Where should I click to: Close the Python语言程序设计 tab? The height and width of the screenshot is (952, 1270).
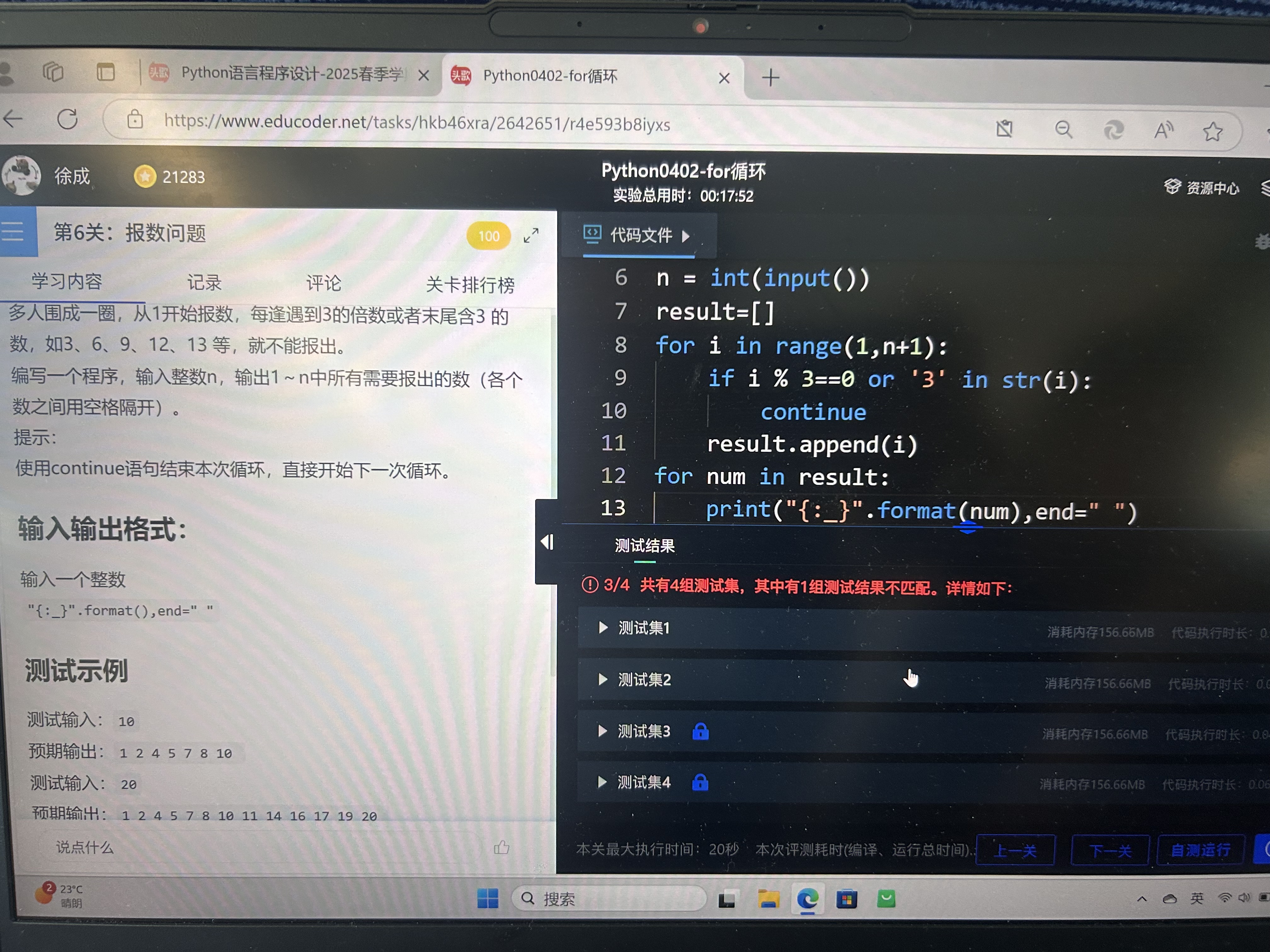coord(424,75)
